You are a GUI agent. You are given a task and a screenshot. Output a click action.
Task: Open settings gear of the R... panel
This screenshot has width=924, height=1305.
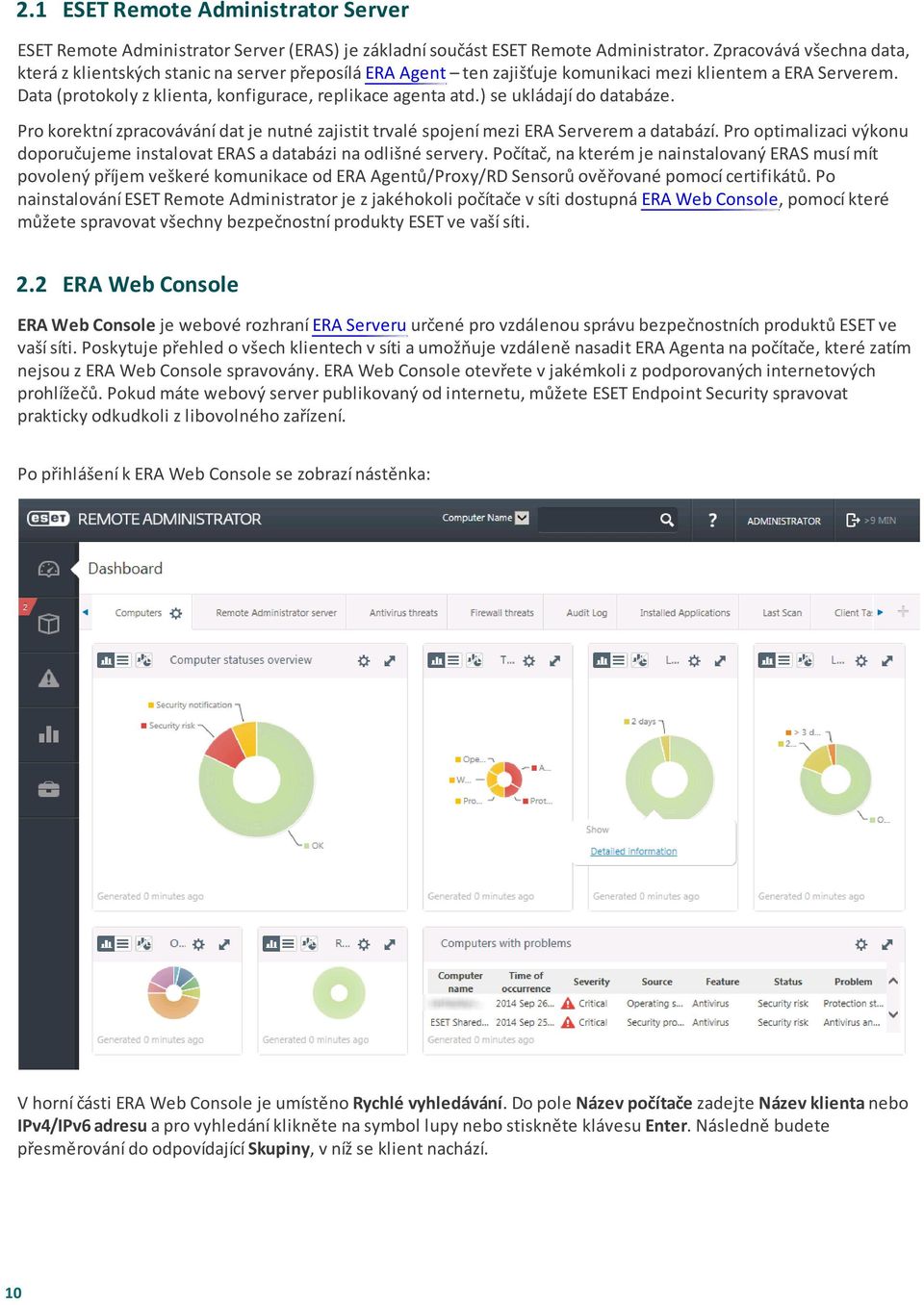[364, 945]
